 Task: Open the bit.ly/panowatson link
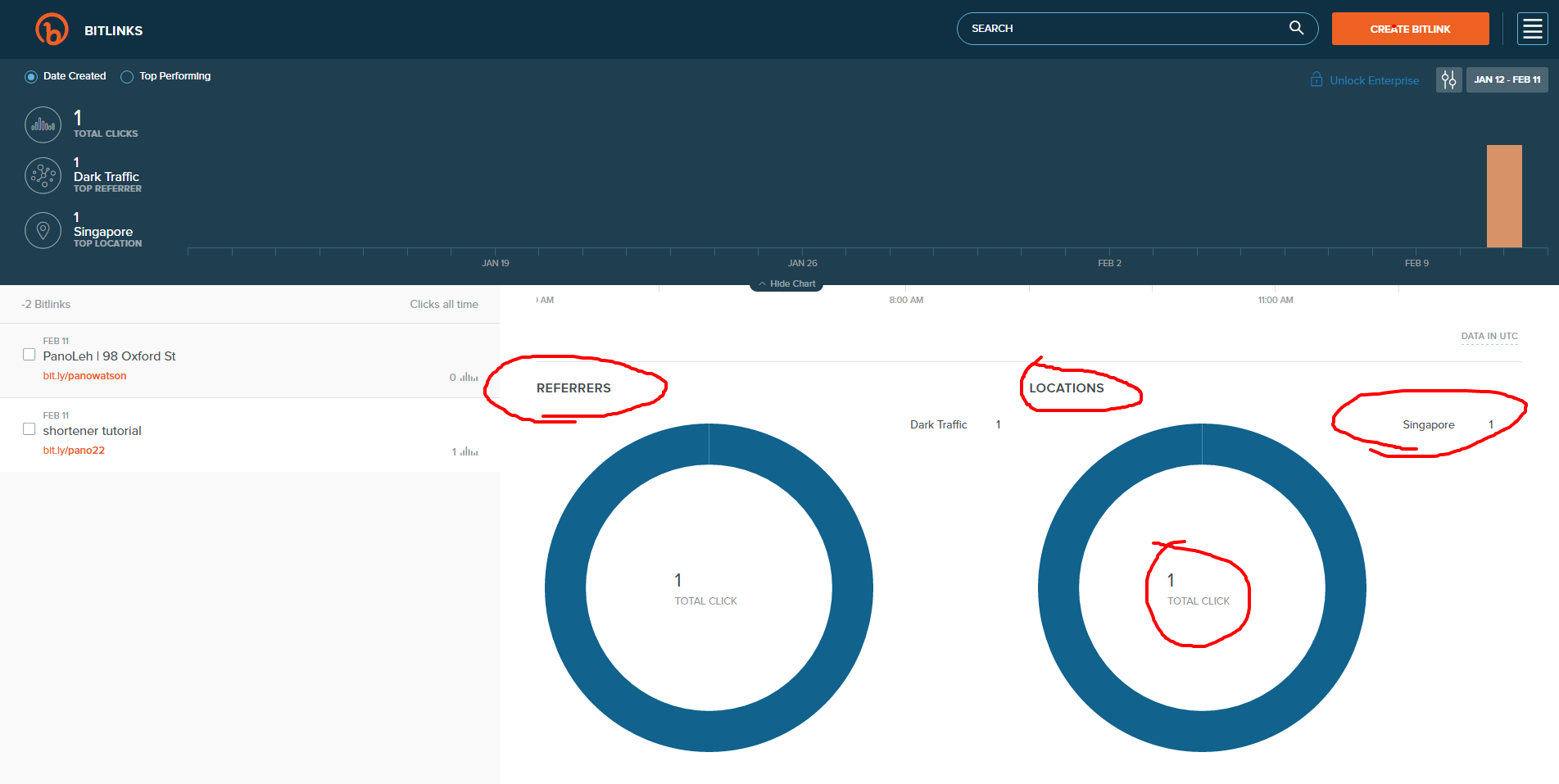84,376
